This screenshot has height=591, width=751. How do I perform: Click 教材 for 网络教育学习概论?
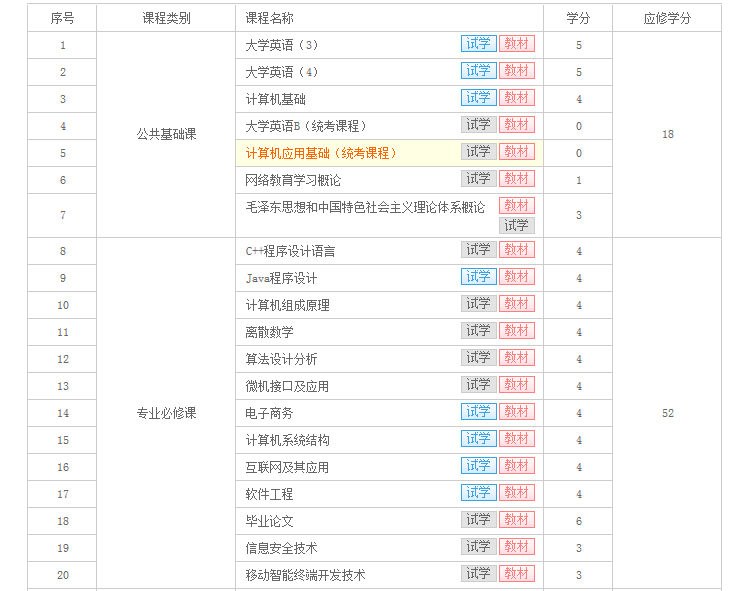pyautogui.click(x=517, y=179)
